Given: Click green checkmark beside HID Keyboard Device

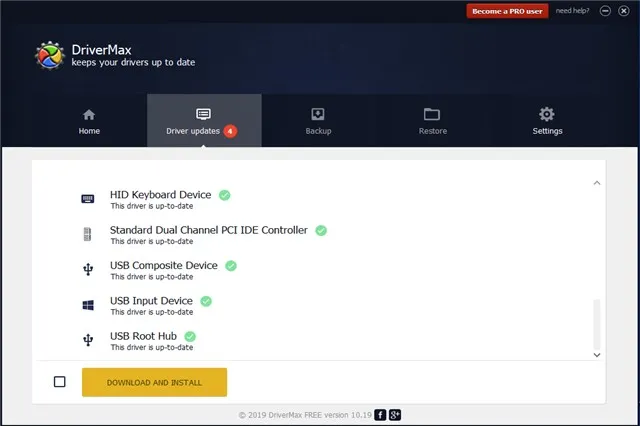Looking at the screenshot, I should 224,195.
